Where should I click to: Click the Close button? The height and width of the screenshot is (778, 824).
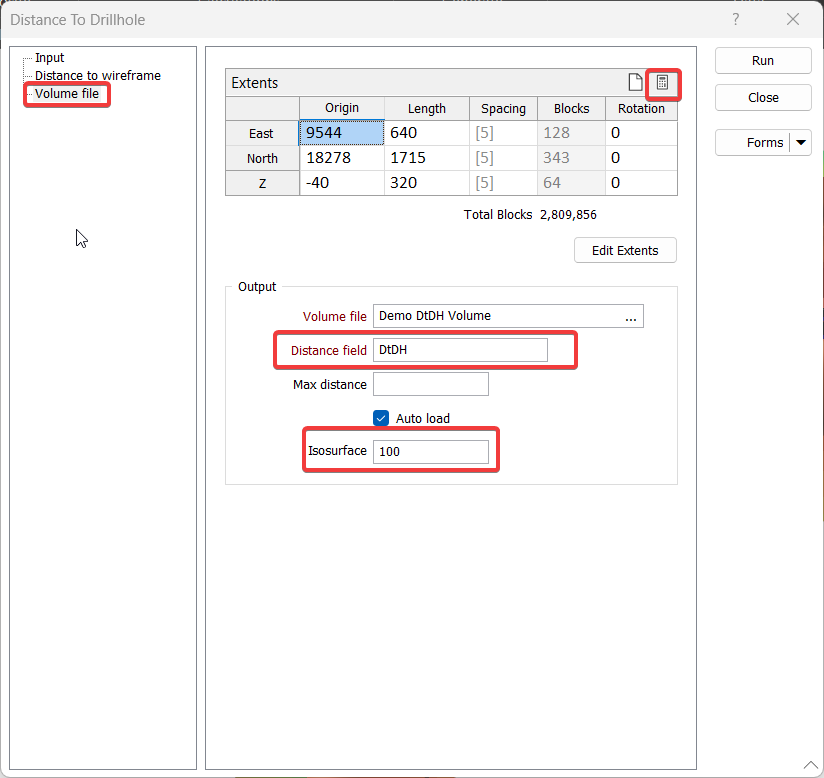pos(763,98)
